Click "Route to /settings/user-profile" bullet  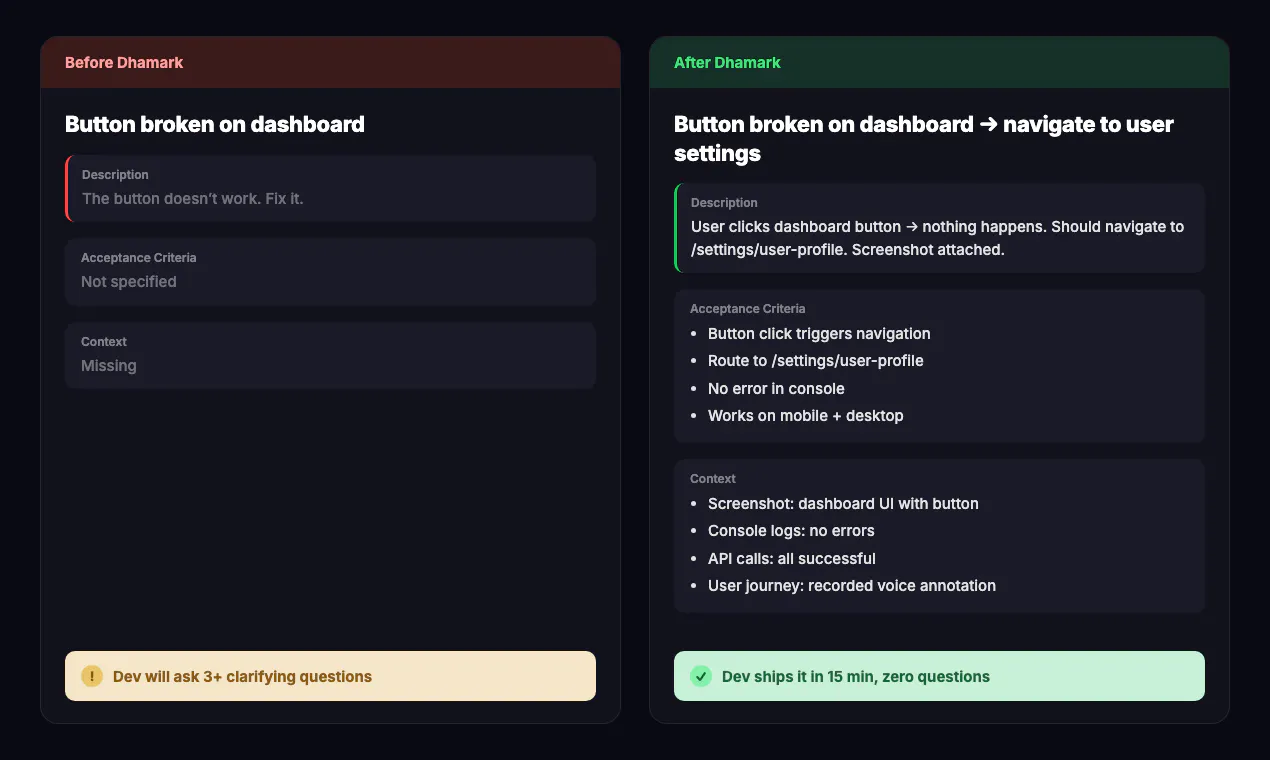pyautogui.click(x=816, y=360)
